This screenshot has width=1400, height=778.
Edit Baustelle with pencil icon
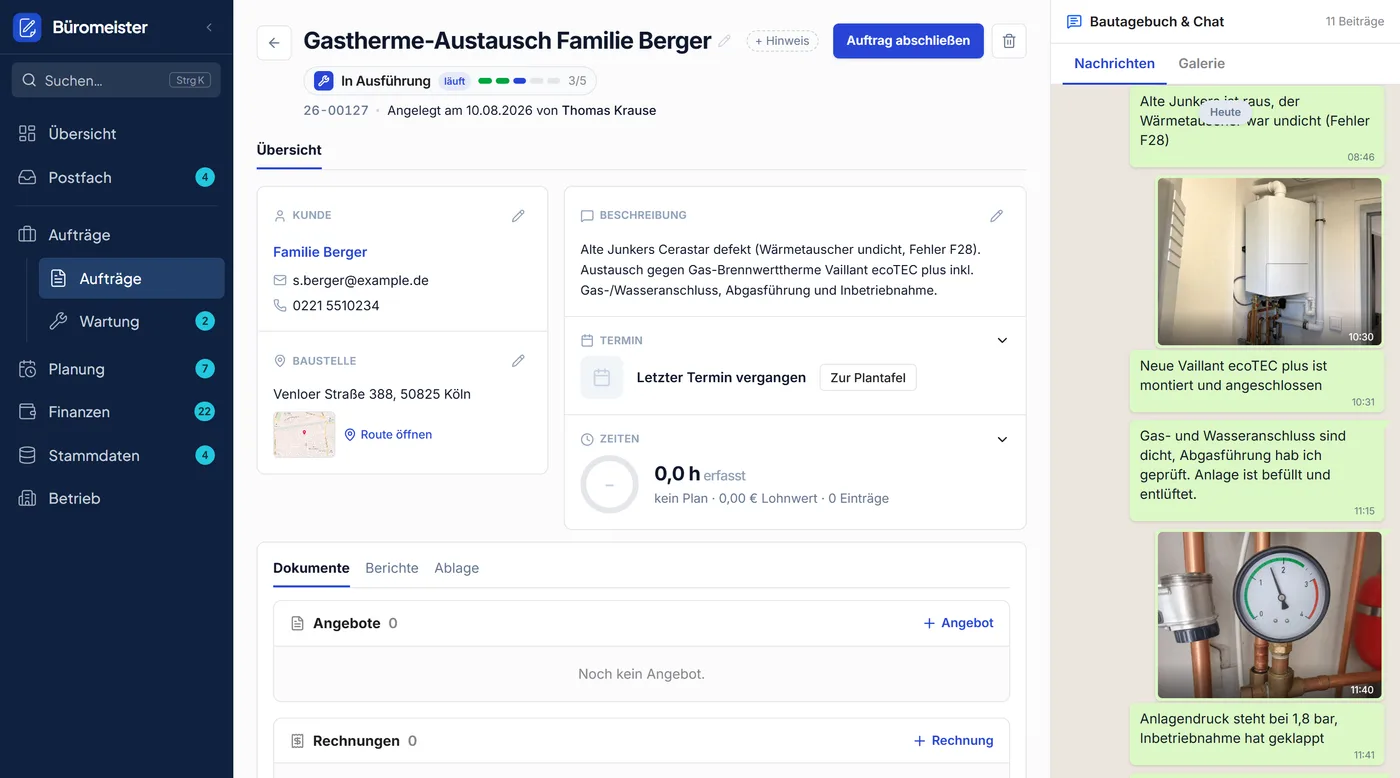click(518, 361)
